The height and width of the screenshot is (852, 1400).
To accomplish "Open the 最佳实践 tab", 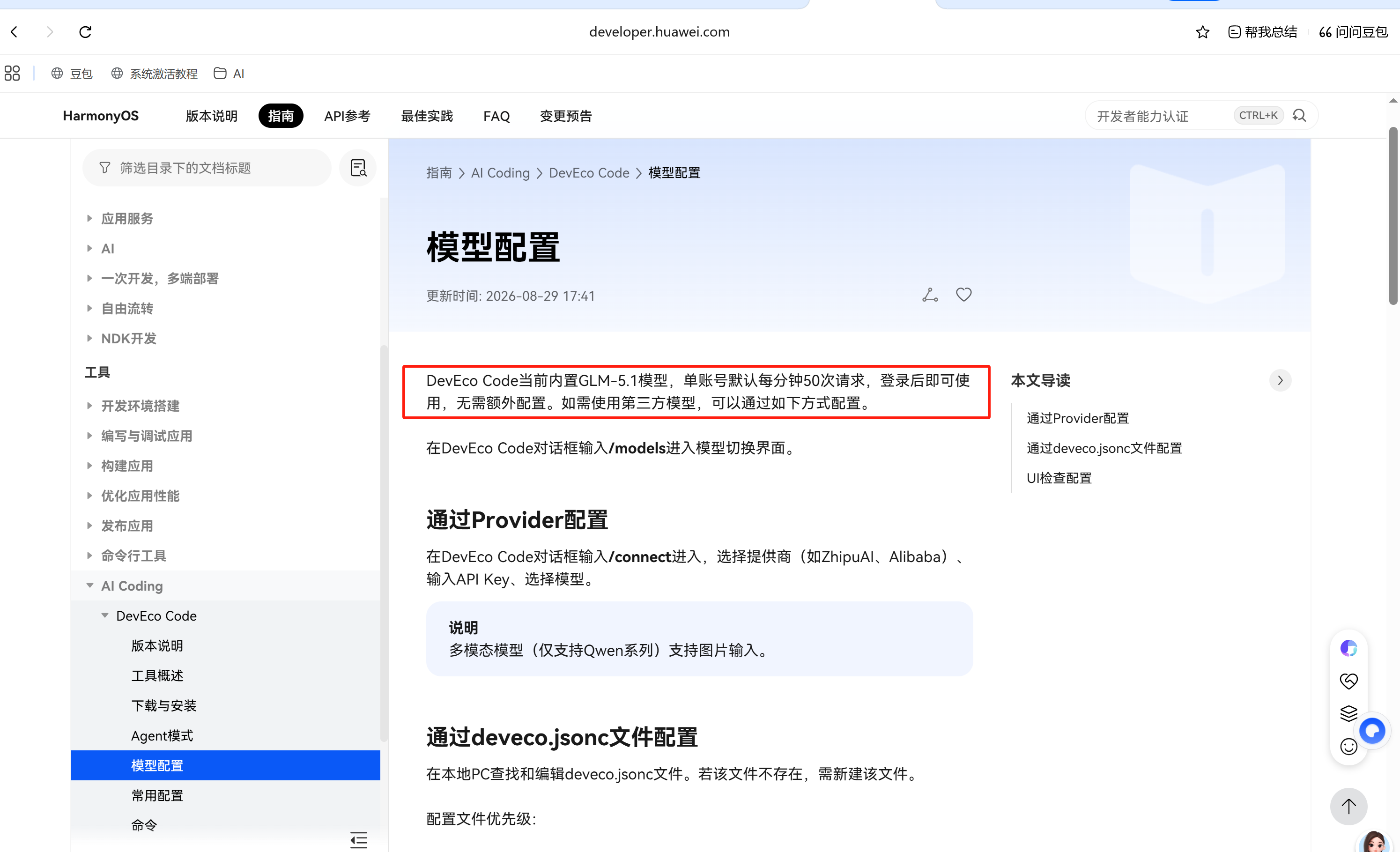I will [x=427, y=116].
